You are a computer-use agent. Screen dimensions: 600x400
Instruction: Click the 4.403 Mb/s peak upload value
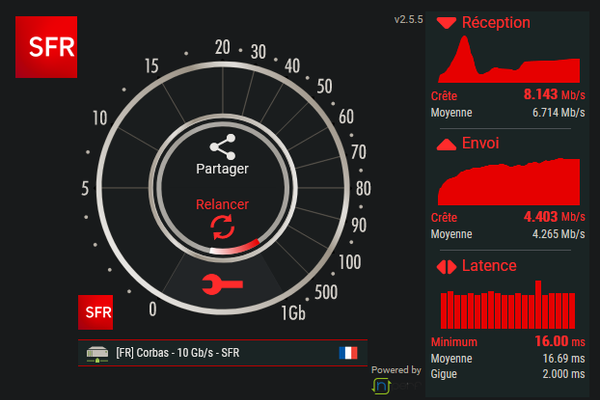coord(554,217)
